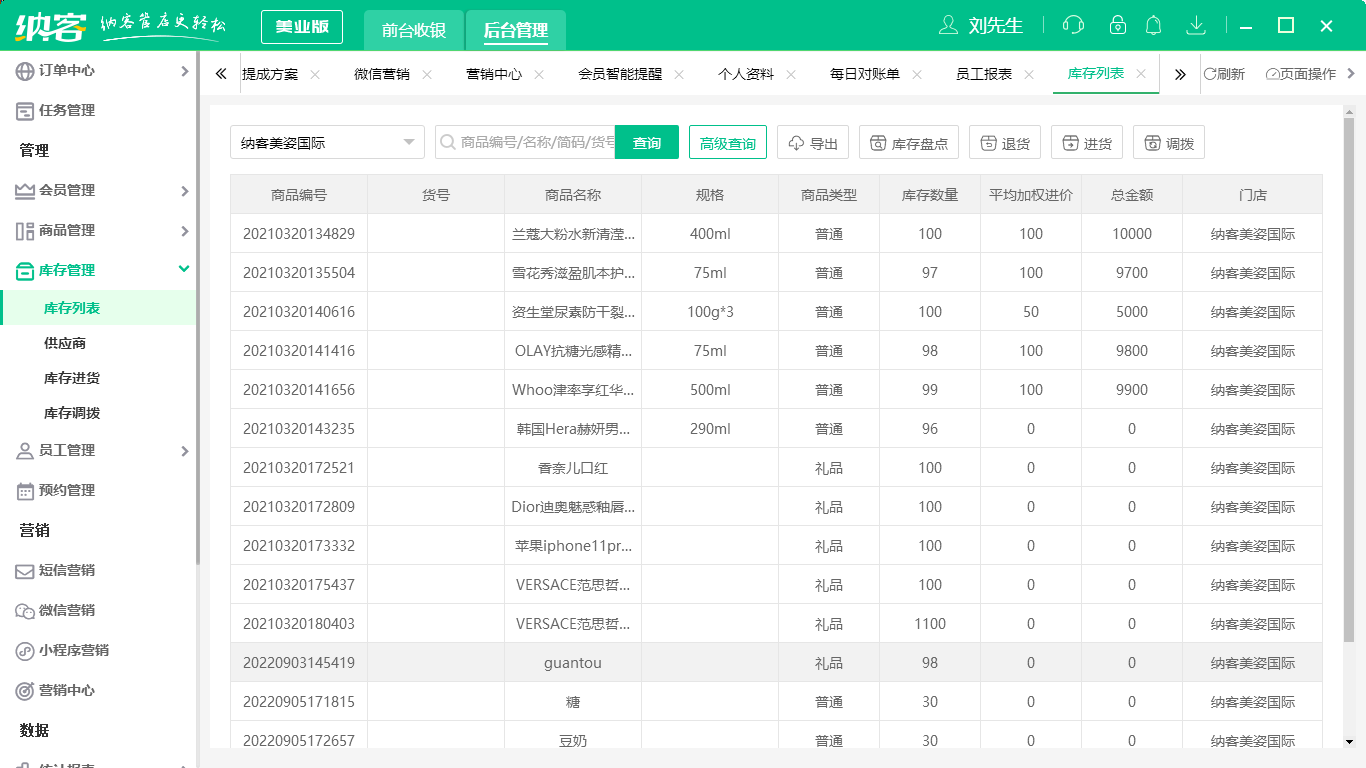Click the 100g*3 specification cell

pyautogui.click(x=710, y=311)
